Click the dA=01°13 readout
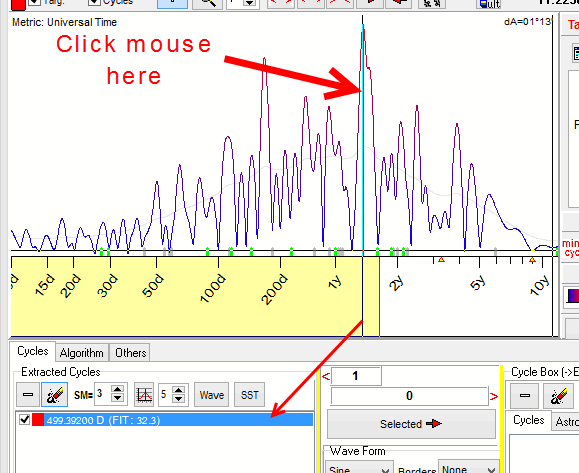 pyautogui.click(x=527, y=21)
